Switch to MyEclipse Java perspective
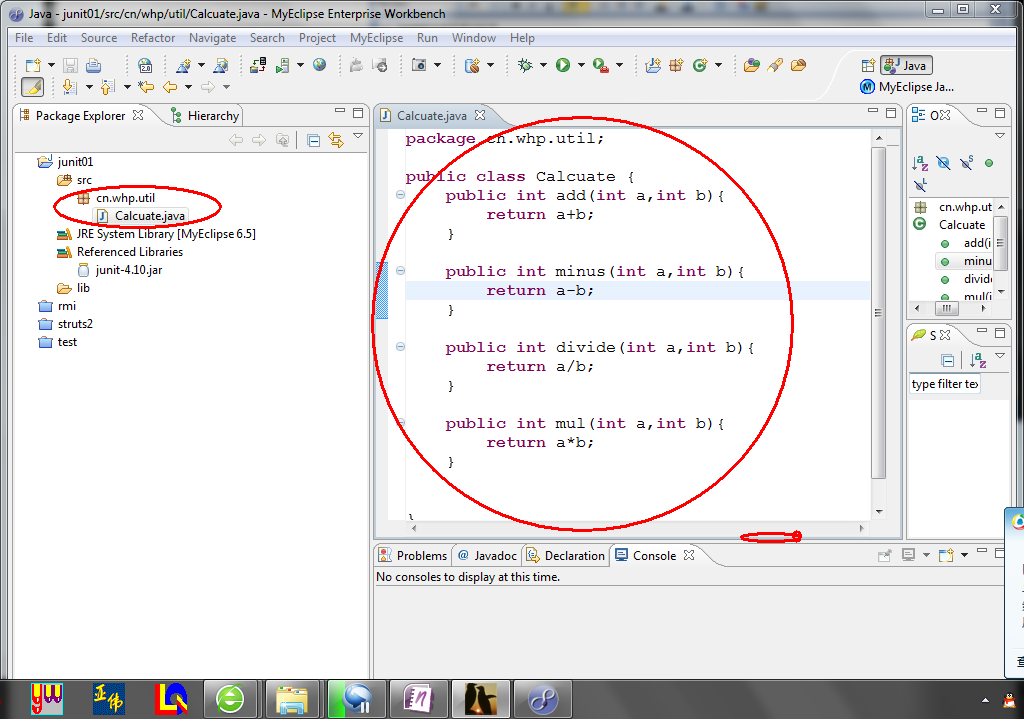Screen dimensions: 1024x719 point(907,87)
